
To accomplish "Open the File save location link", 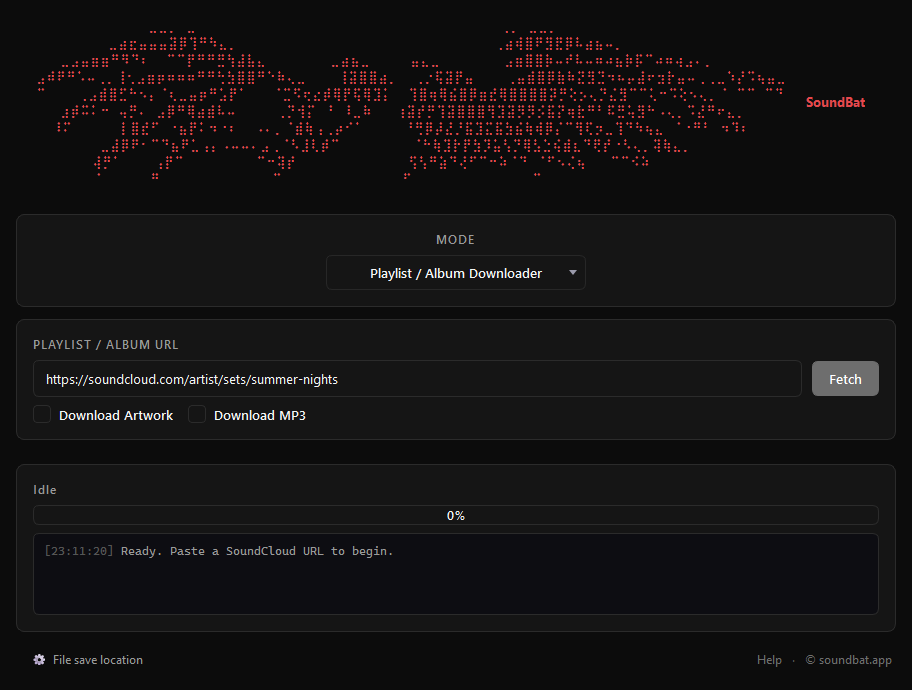I will [x=98, y=660].
